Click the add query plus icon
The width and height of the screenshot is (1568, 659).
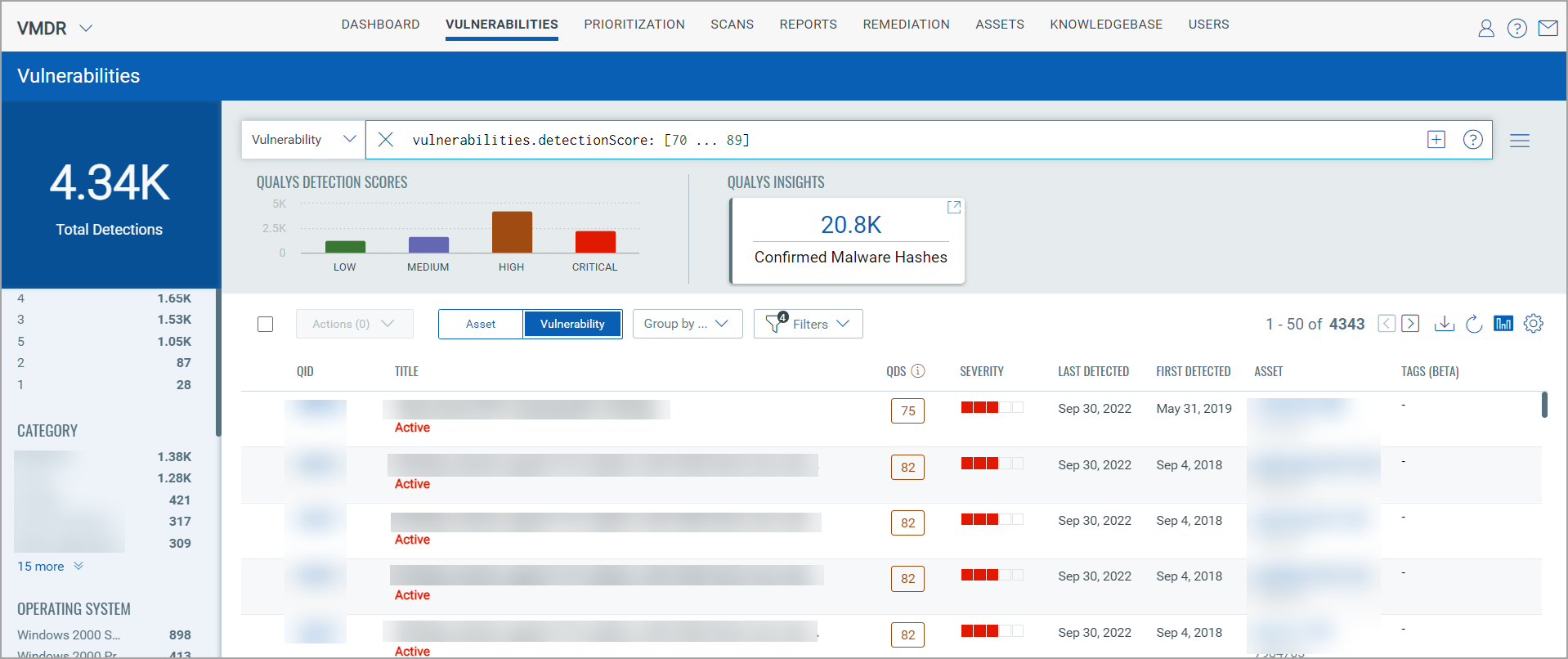[1436, 140]
